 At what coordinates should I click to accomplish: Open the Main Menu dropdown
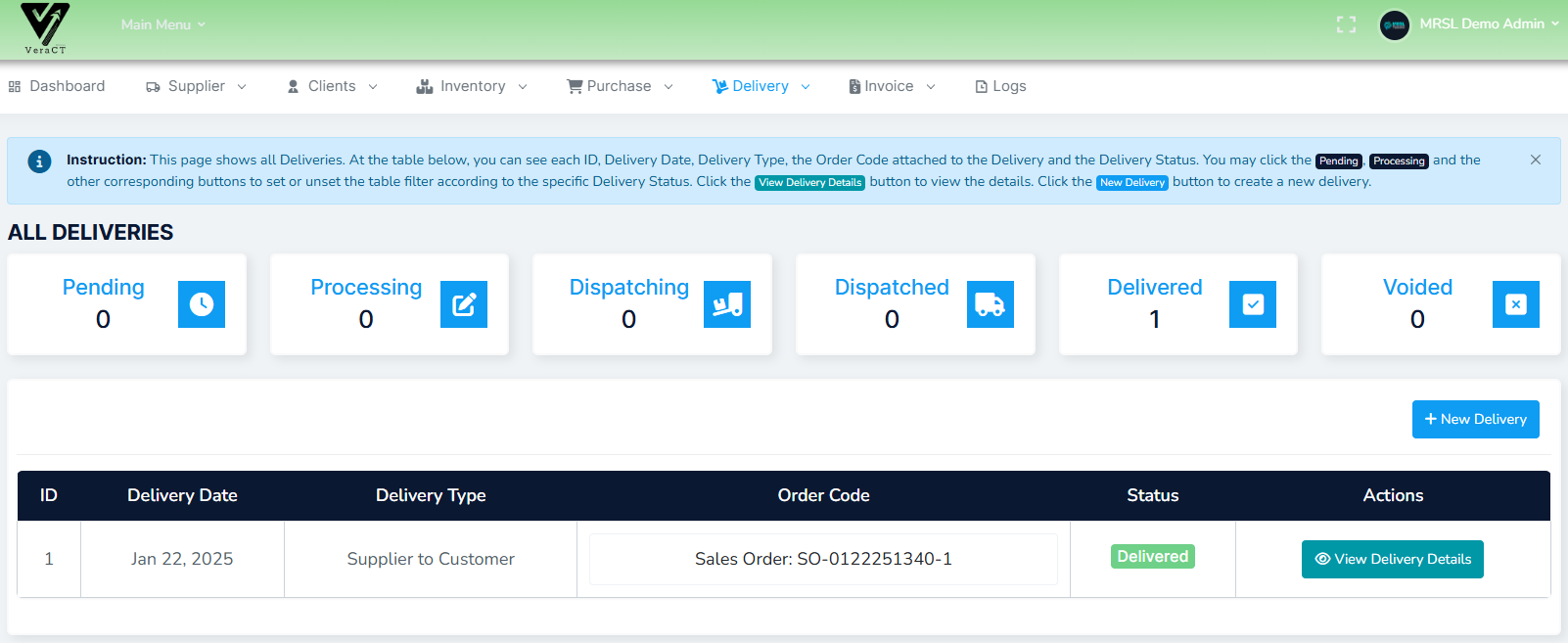coord(162,24)
